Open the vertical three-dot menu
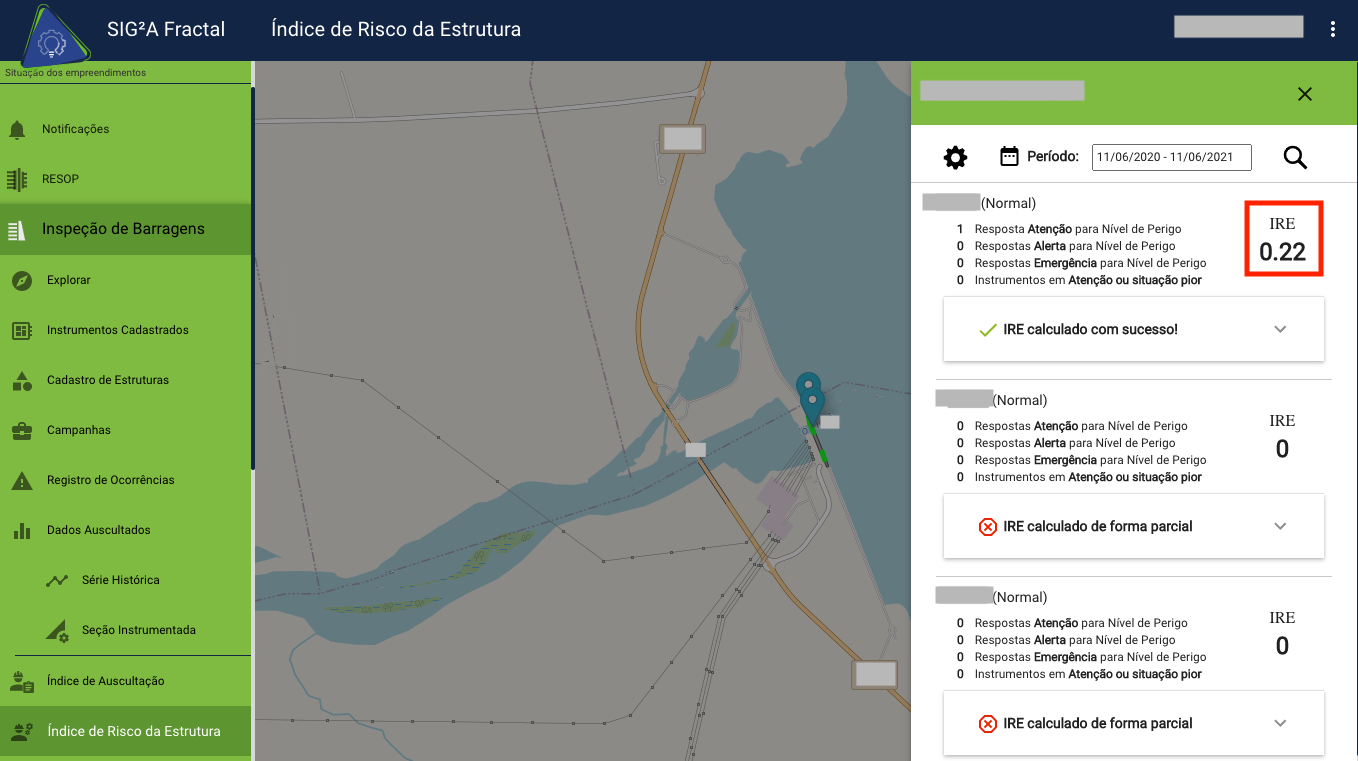This screenshot has height=761, width=1358. tap(1333, 29)
